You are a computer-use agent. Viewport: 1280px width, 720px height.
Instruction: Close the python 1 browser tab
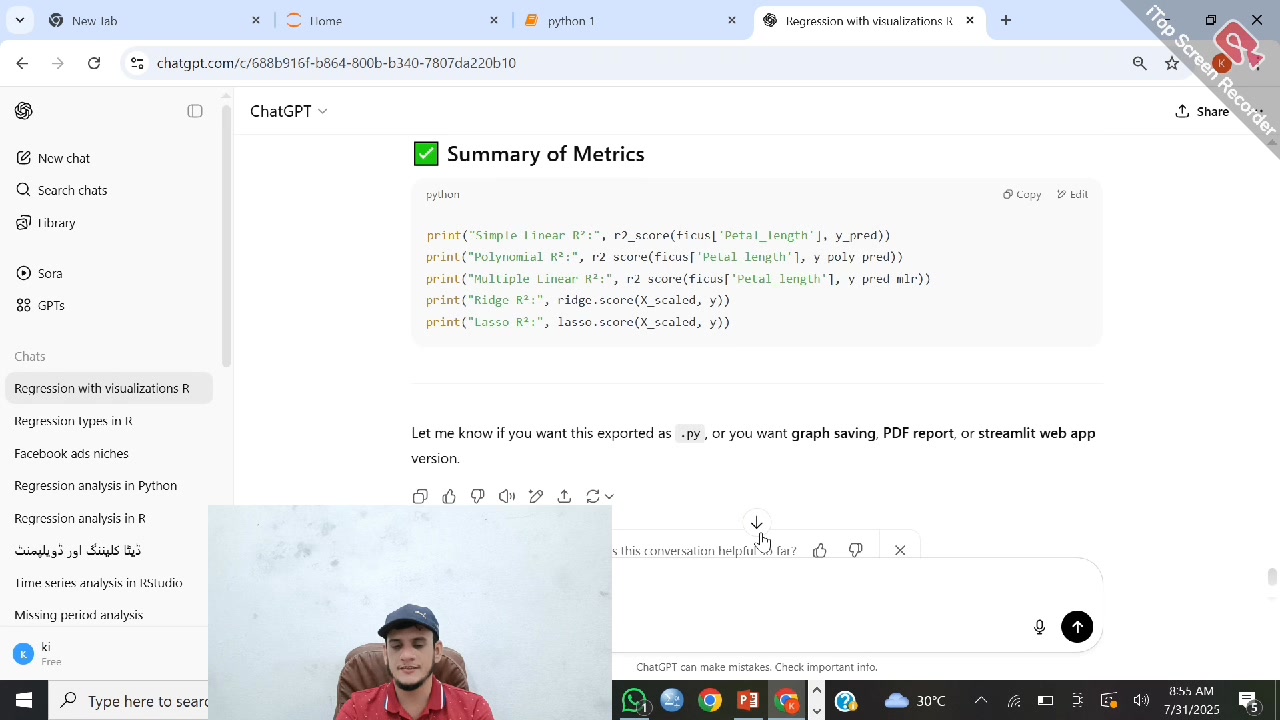[x=732, y=20]
